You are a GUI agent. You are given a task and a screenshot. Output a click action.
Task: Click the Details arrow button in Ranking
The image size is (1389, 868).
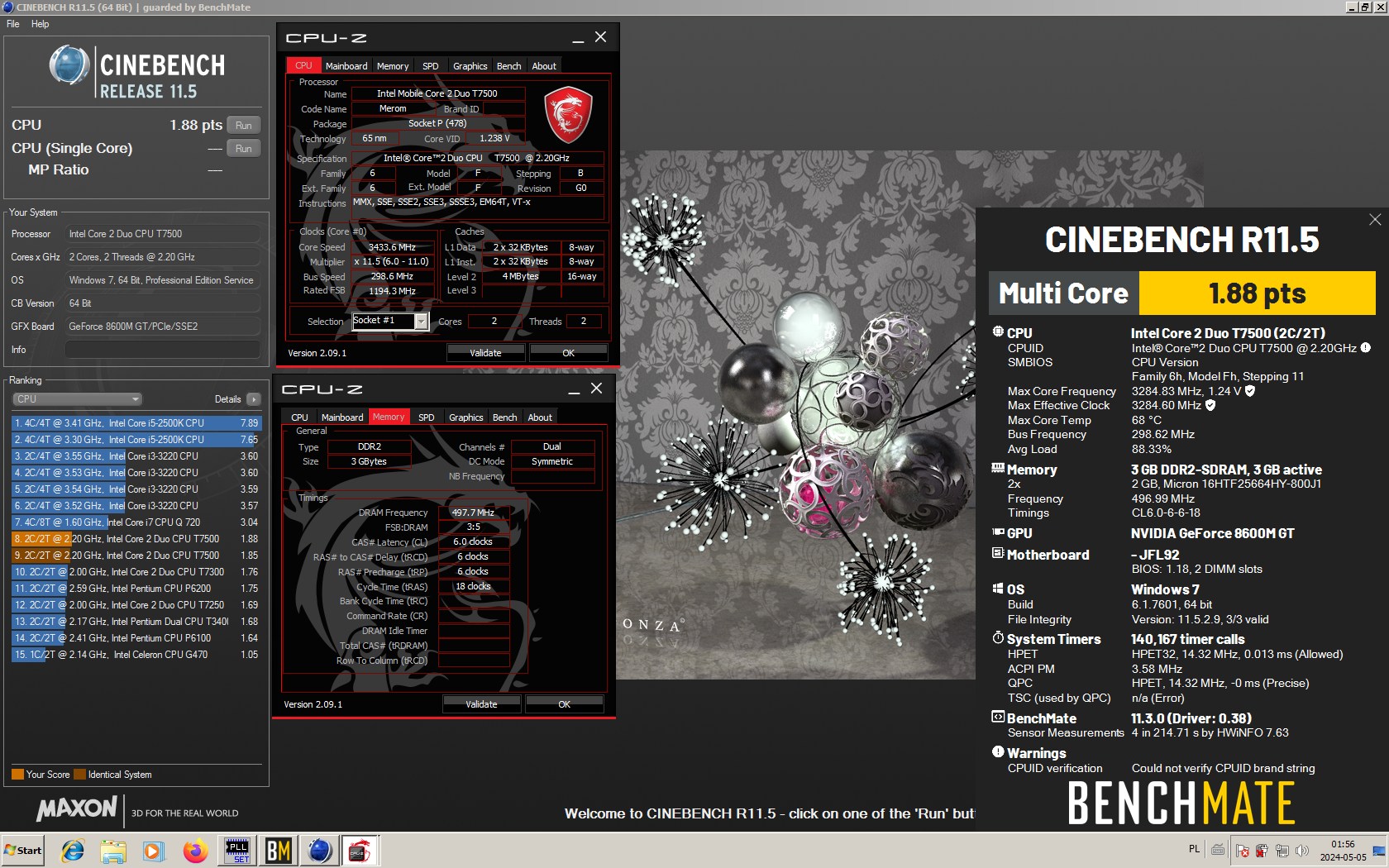pyautogui.click(x=254, y=399)
